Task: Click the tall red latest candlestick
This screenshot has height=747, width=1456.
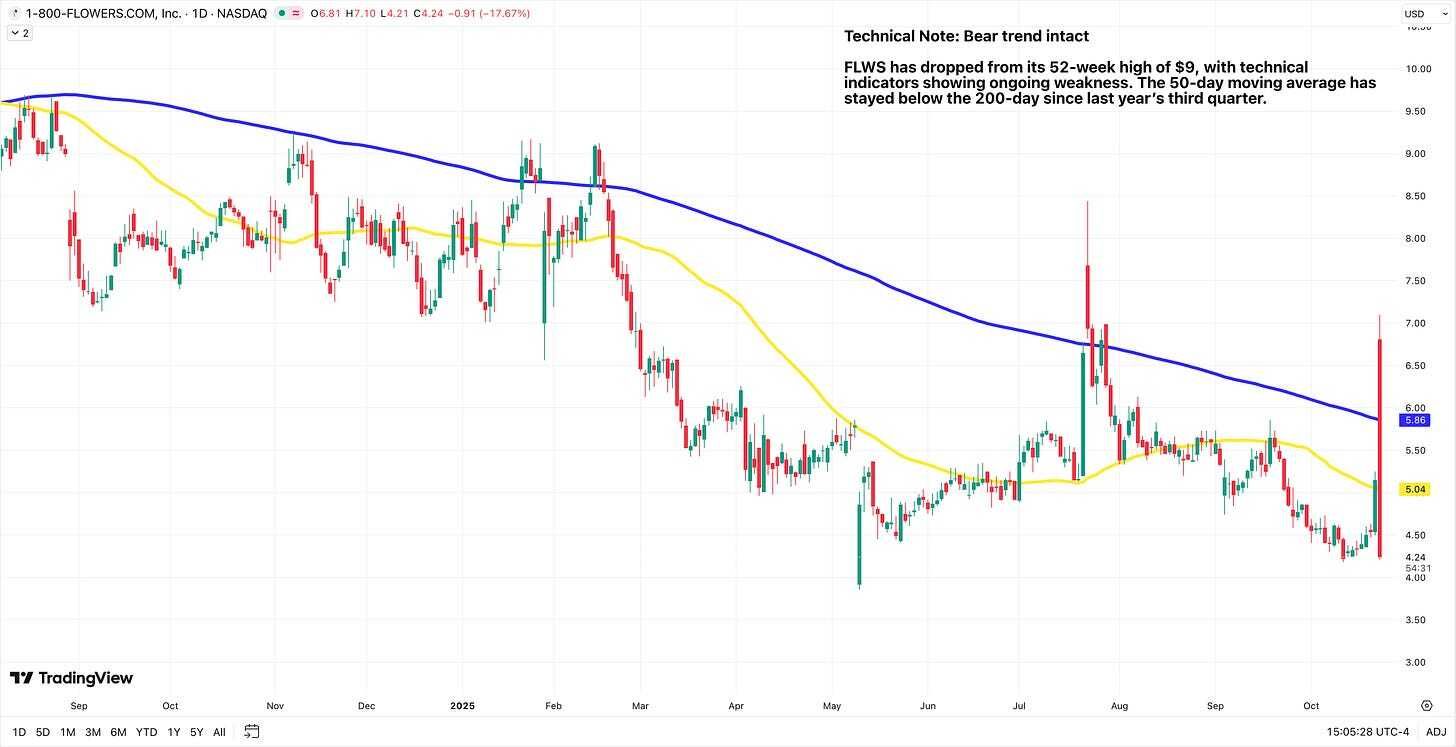Action: tap(1380, 448)
